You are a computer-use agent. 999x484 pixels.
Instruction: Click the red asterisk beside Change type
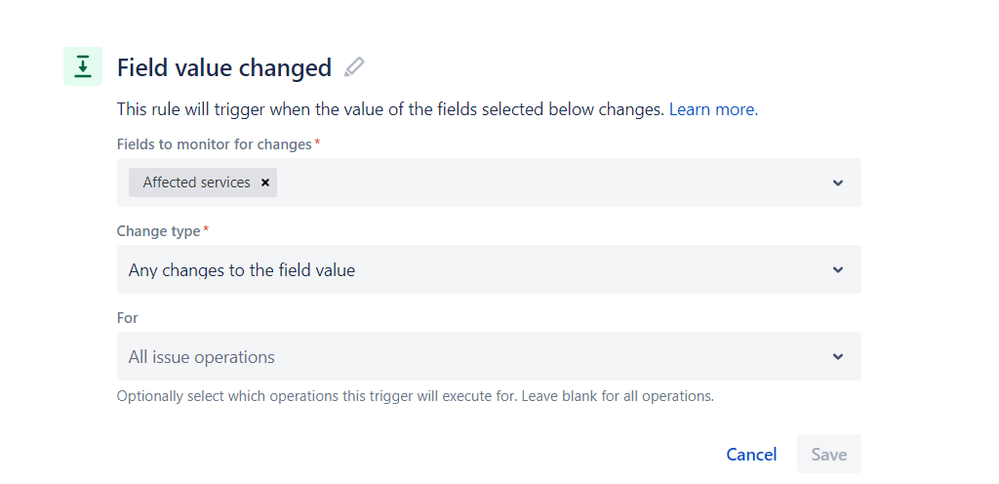tap(206, 229)
